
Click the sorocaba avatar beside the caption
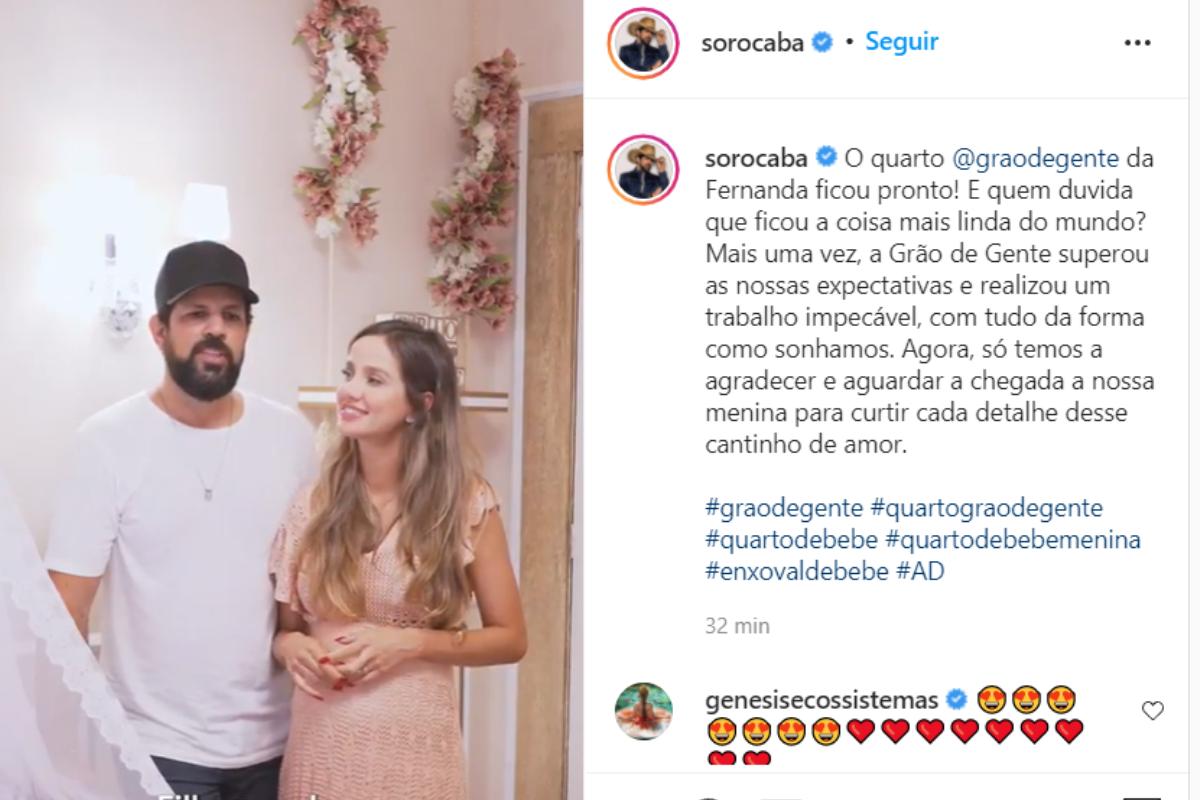(x=641, y=172)
